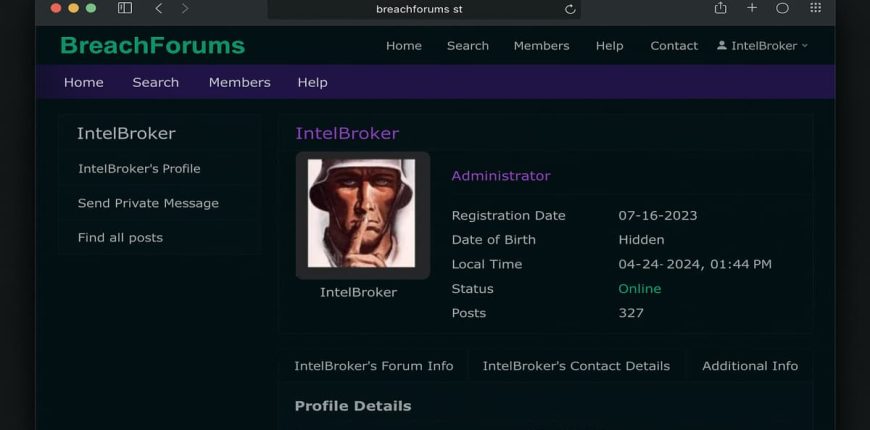The width and height of the screenshot is (870, 430).
Task: Click the Registration Date label
Action: click(x=508, y=216)
